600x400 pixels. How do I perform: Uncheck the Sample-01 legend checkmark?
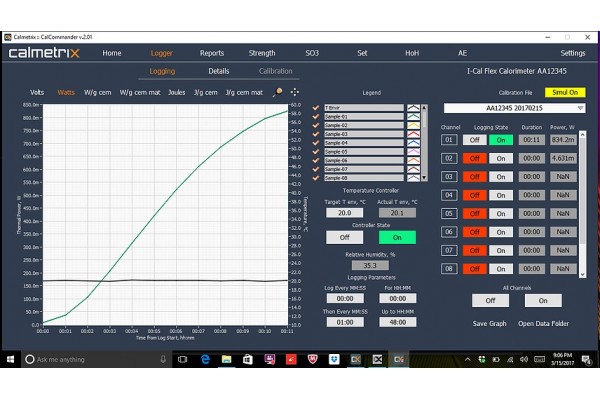[x=316, y=116]
